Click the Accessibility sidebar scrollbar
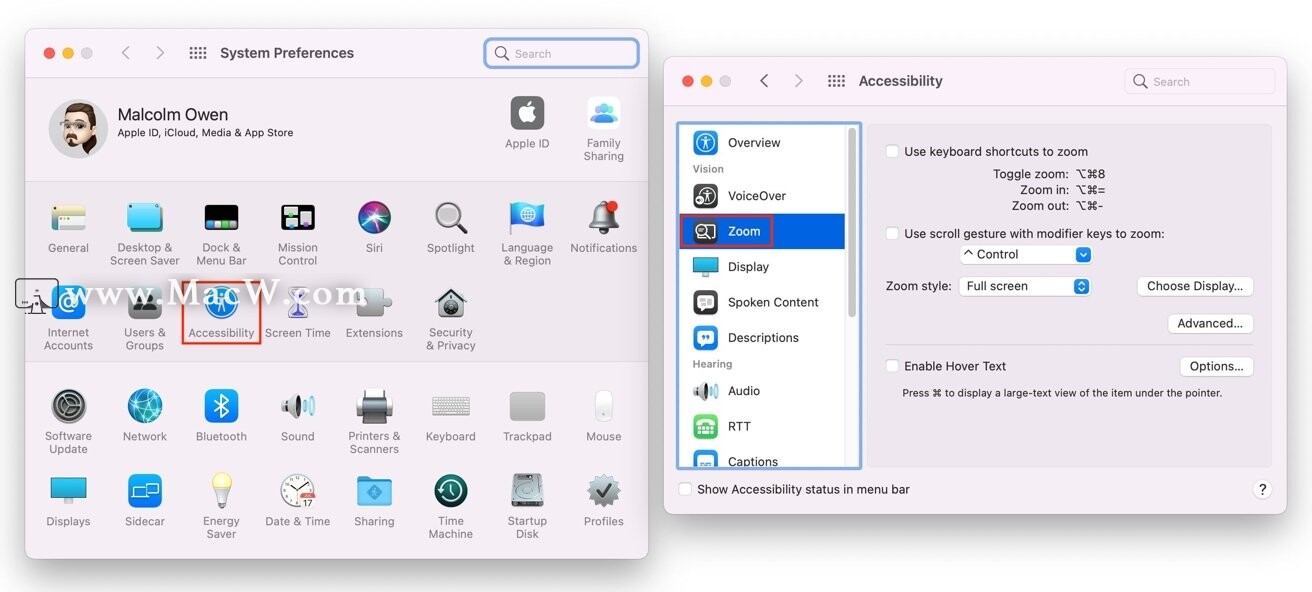The width and height of the screenshot is (1312, 592). (852, 222)
